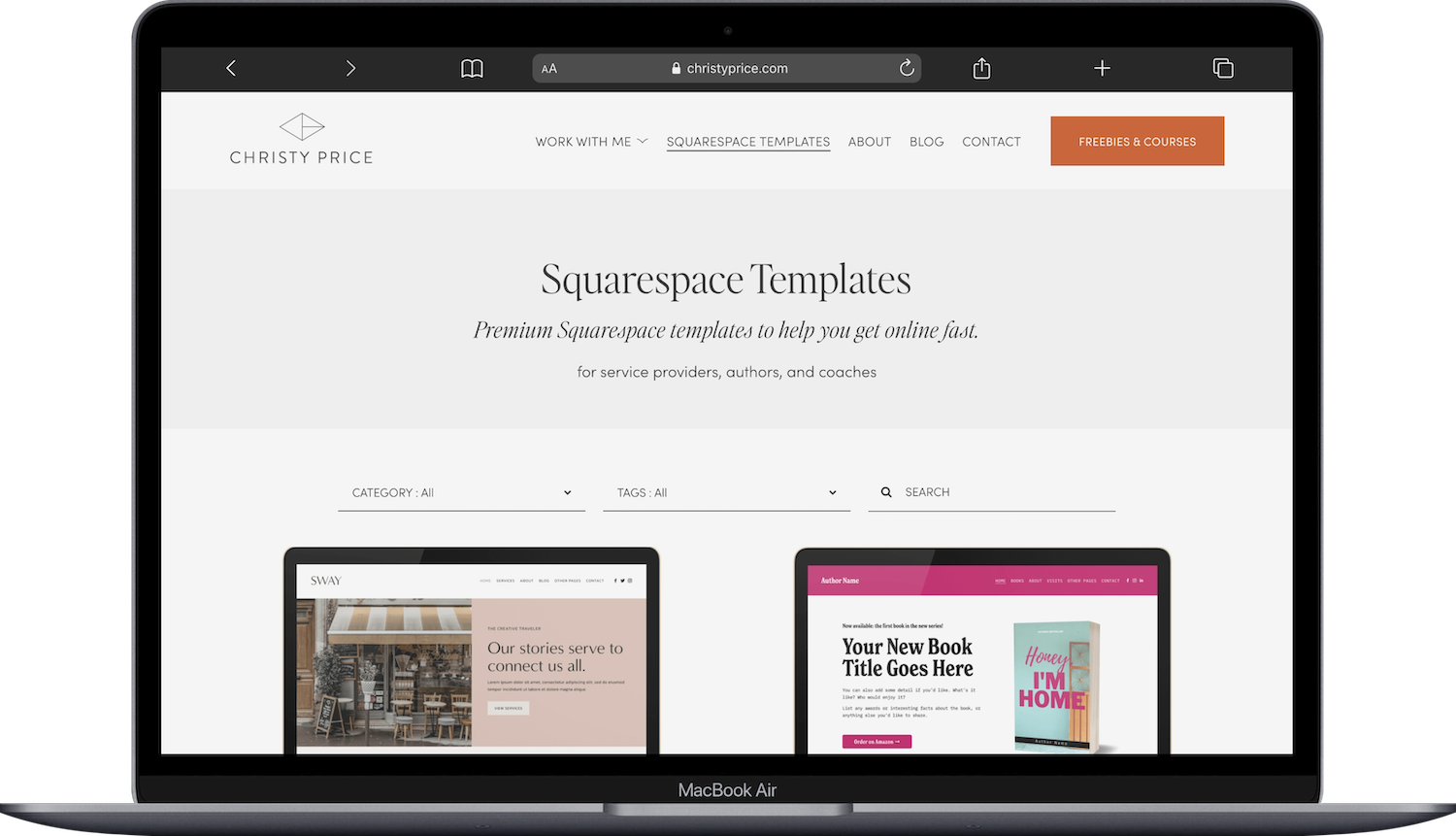Click the Freebies & Courses button
Image resolution: width=1456 pixels, height=836 pixels.
[x=1138, y=141]
